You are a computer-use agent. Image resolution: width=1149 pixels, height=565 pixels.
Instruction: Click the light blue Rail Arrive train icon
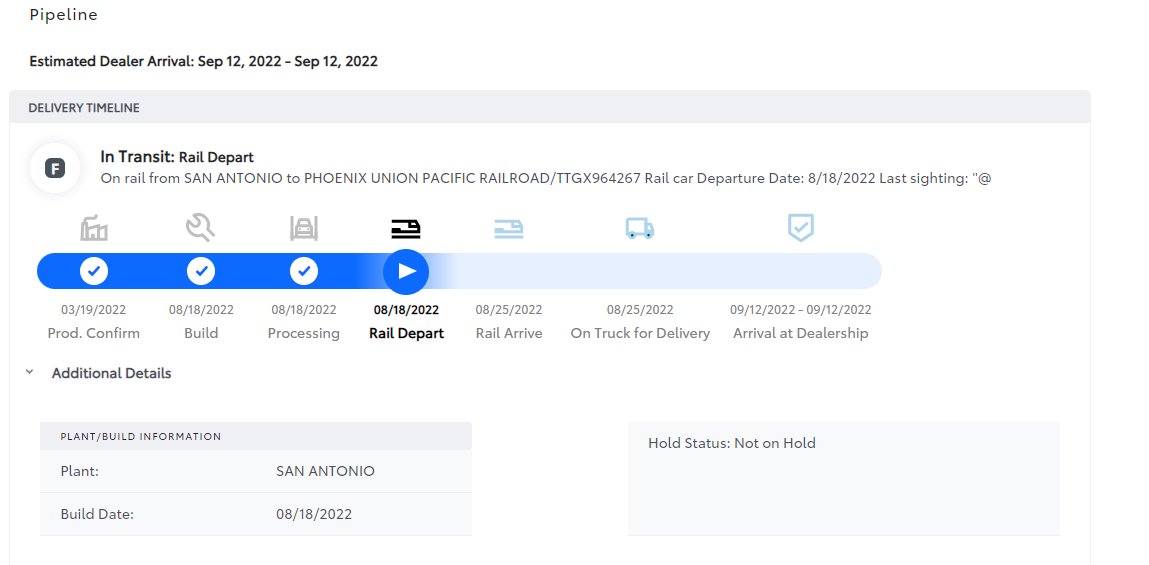coord(509,229)
